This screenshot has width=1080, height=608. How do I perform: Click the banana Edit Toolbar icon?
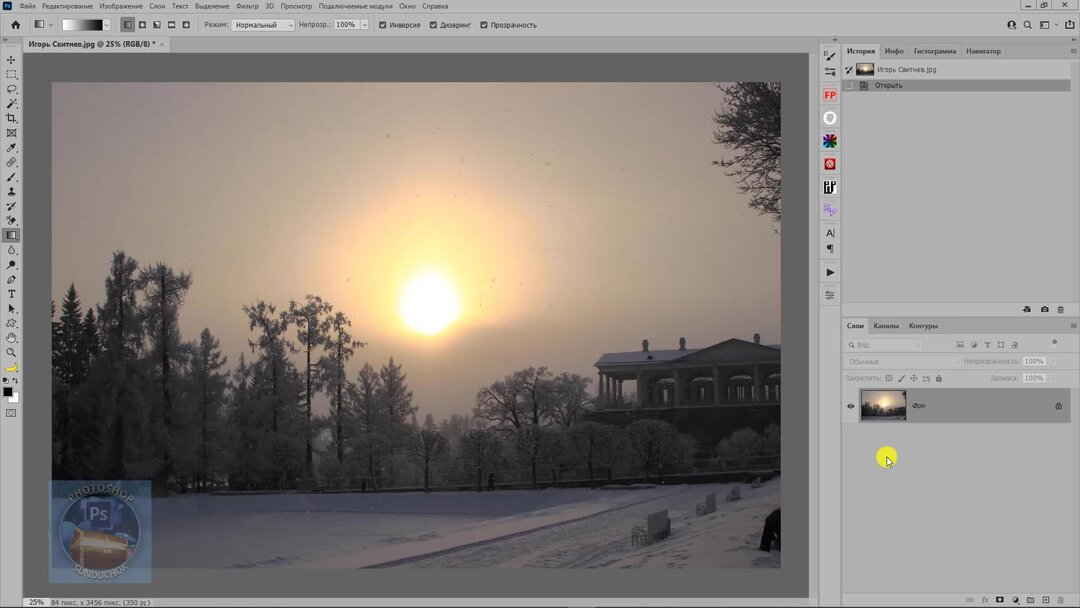coord(11,367)
